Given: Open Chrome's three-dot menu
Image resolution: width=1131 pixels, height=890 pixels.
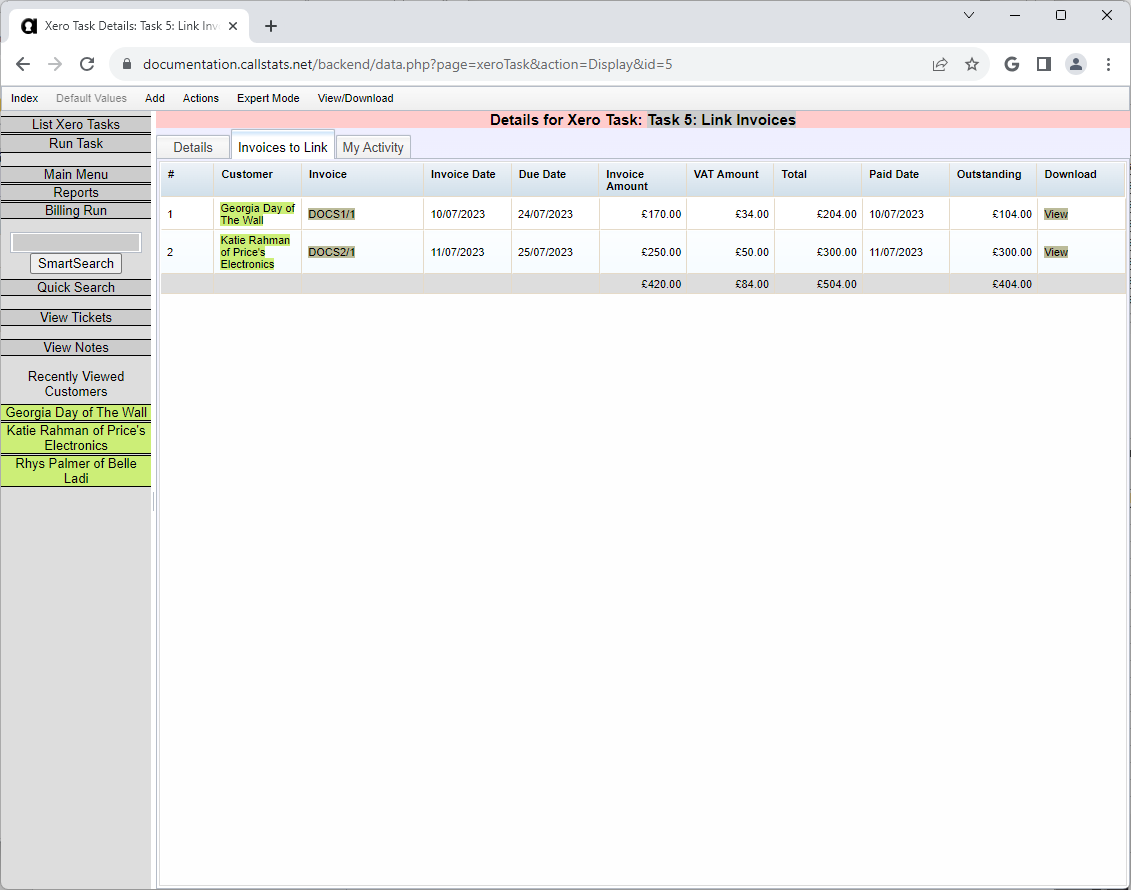Looking at the screenshot, I should coord(1108,63).
